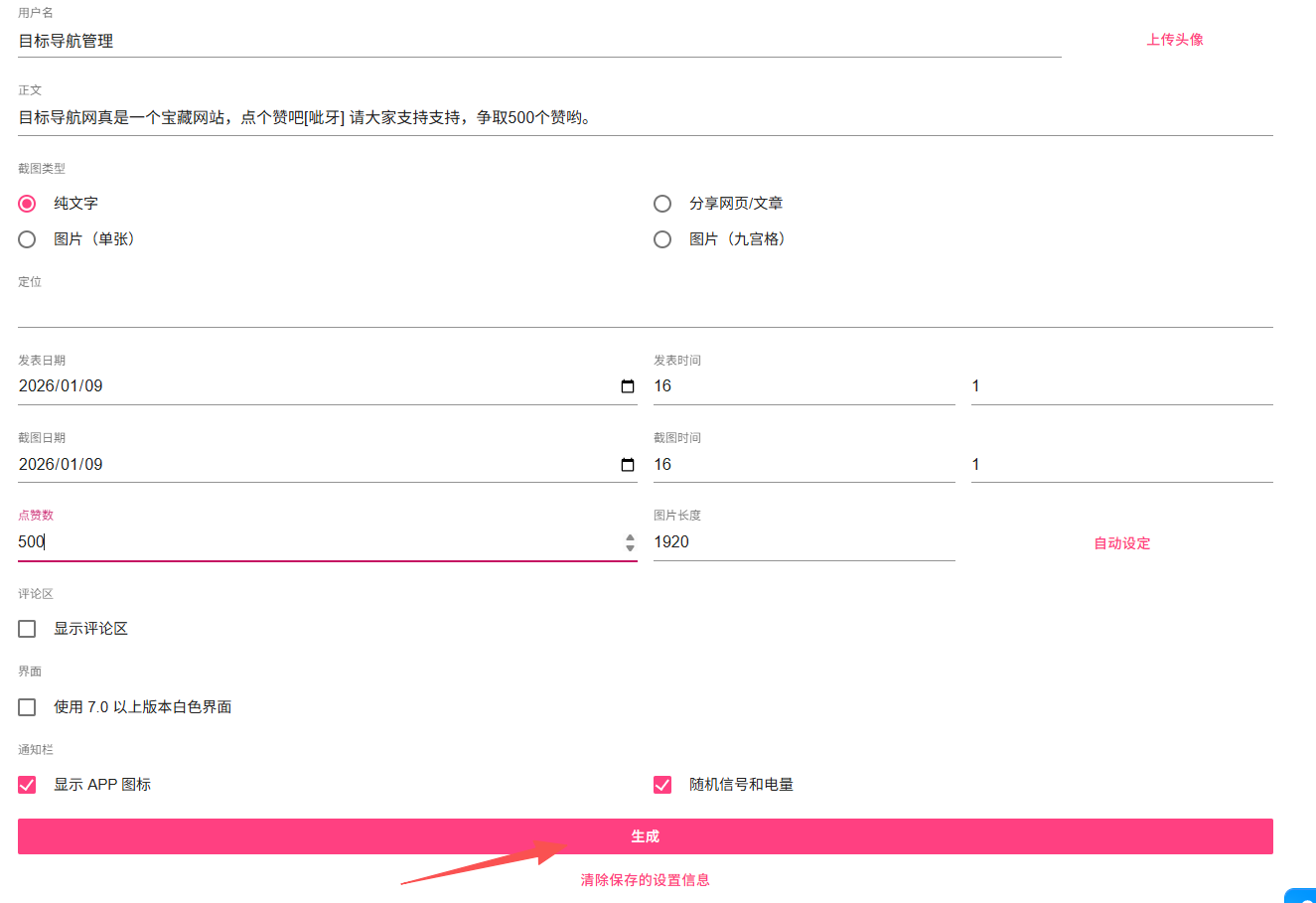Open the calendar picker for 发表日期
The image size is (1316, 903).
point(628,385)
